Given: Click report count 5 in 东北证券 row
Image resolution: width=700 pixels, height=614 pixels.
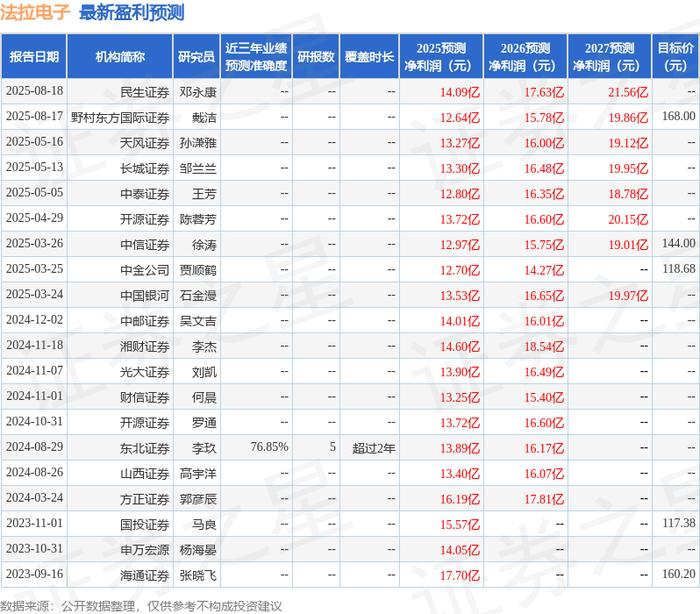Looking at the screenshot, I should (x=333, y=447).
